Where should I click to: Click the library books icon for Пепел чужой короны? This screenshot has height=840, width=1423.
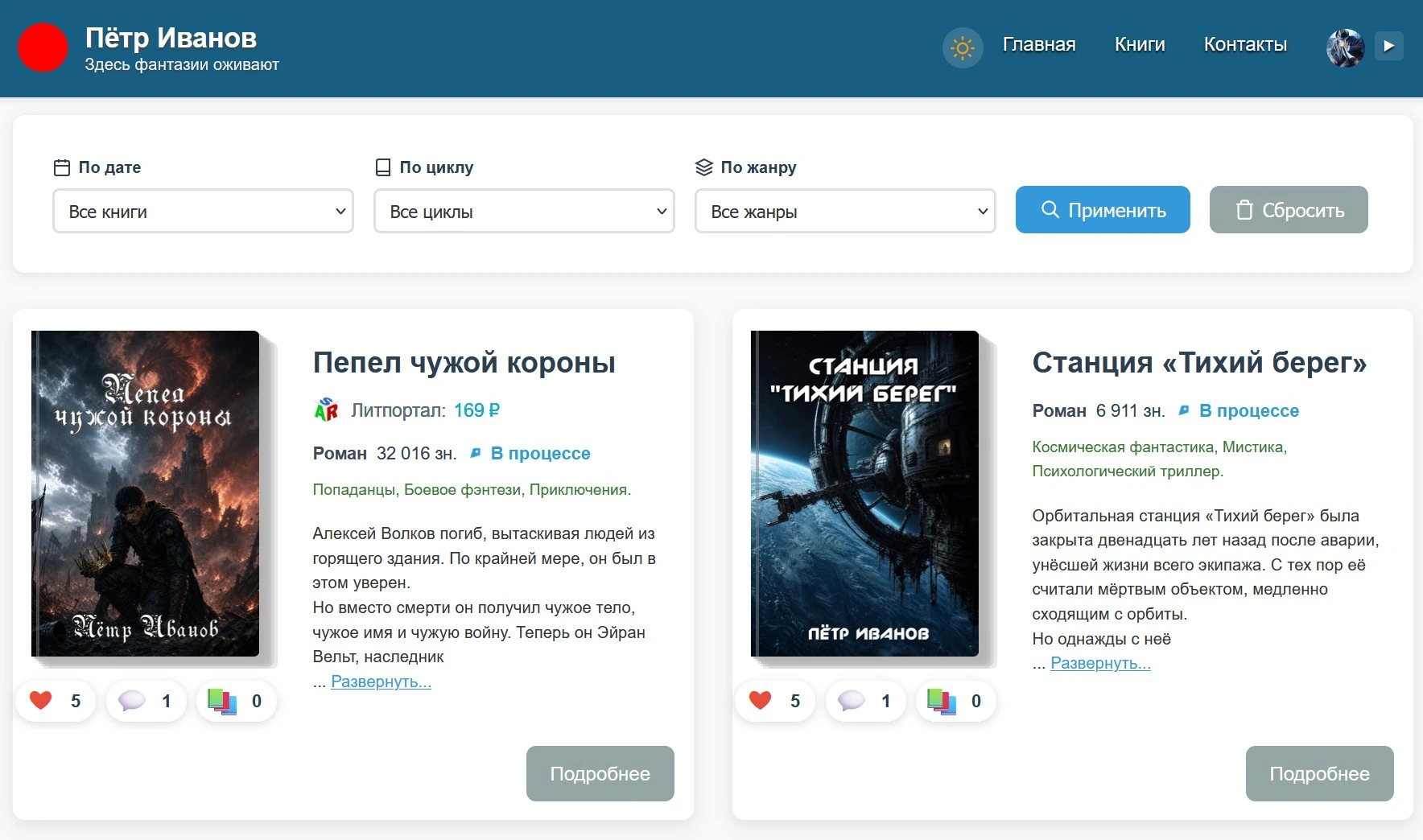[222, 701]
